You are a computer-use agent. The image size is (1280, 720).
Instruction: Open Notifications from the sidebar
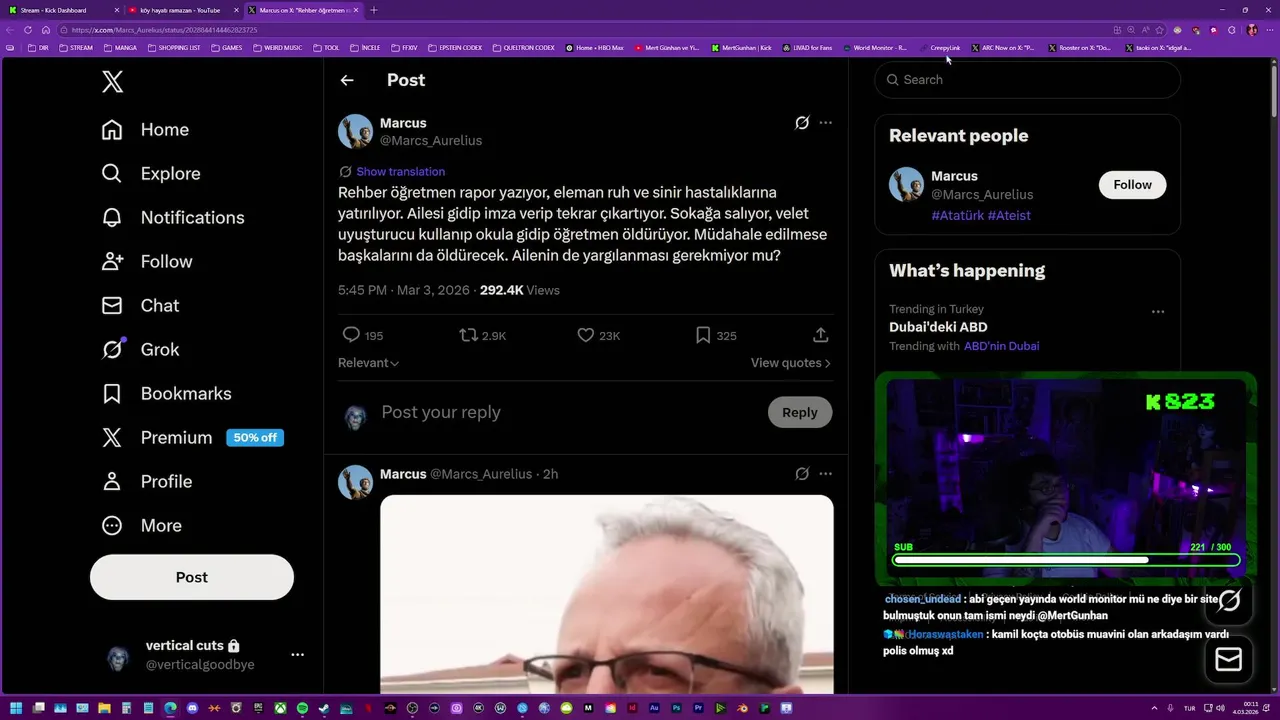(173, 218)
